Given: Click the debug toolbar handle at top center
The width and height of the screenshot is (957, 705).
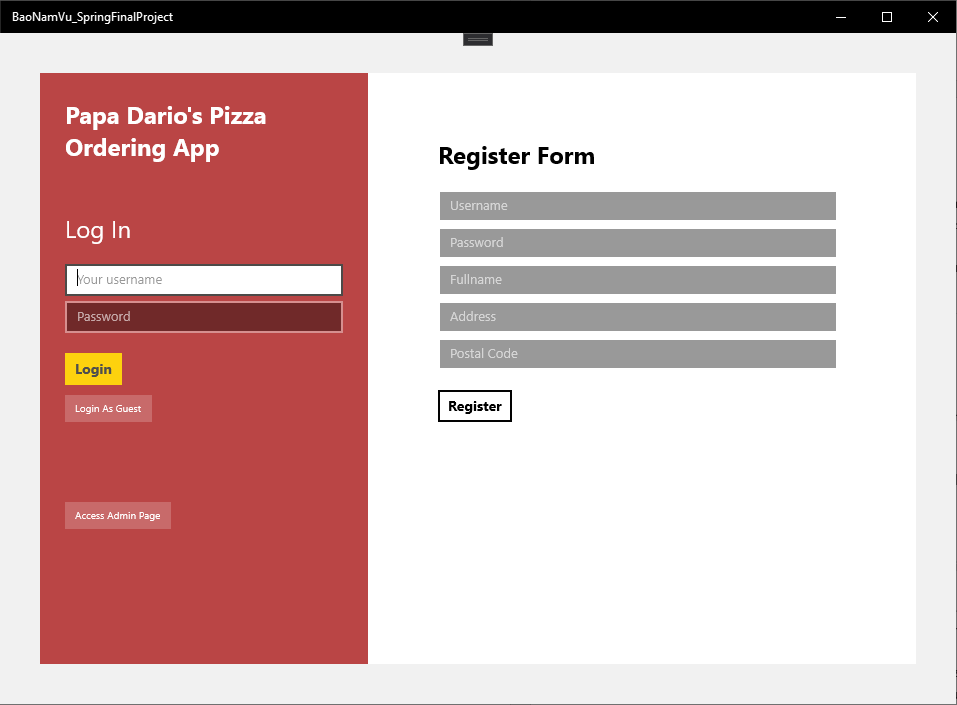Looking at the screenshot, I should point(478,40).
